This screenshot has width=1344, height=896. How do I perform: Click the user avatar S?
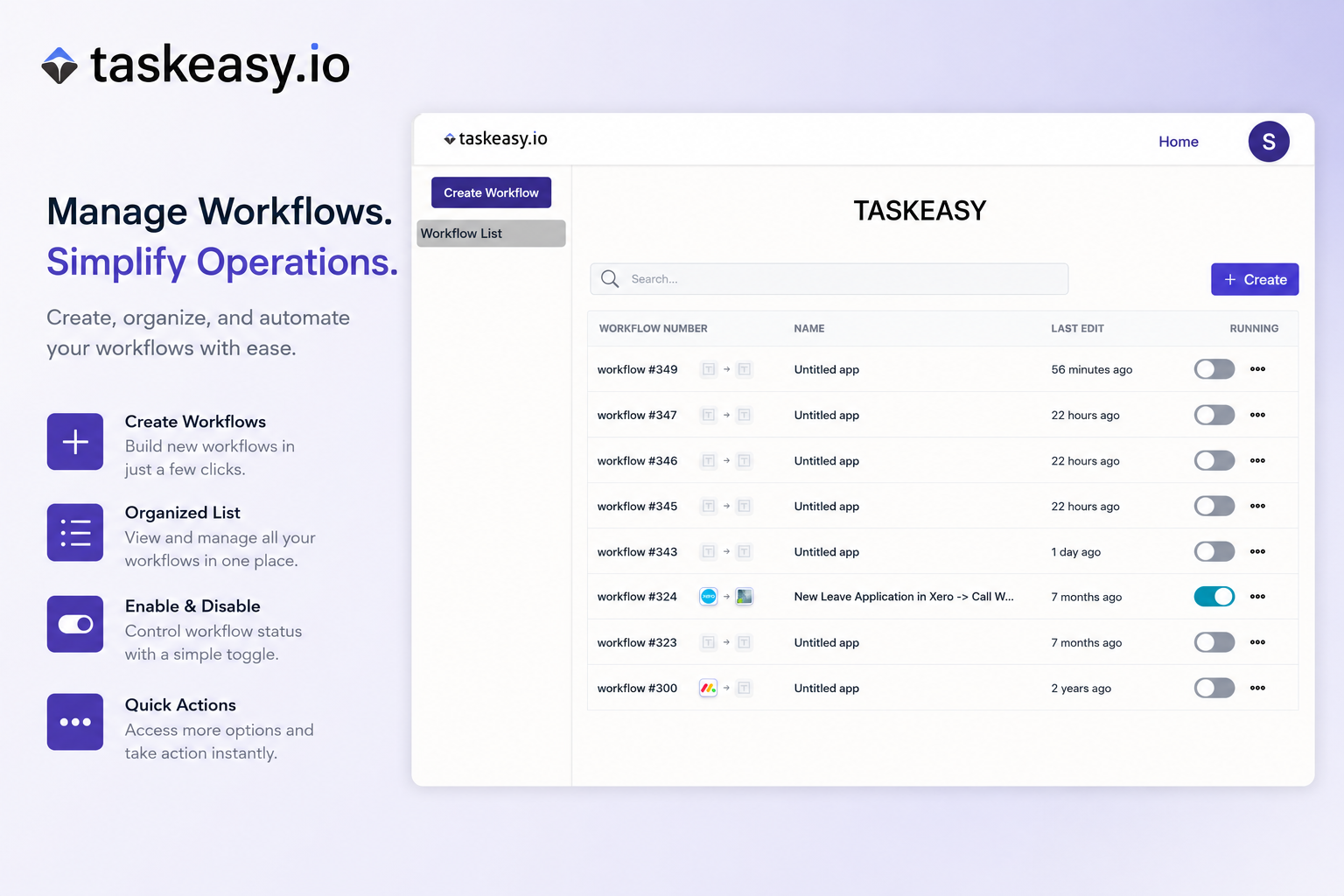1269,142
